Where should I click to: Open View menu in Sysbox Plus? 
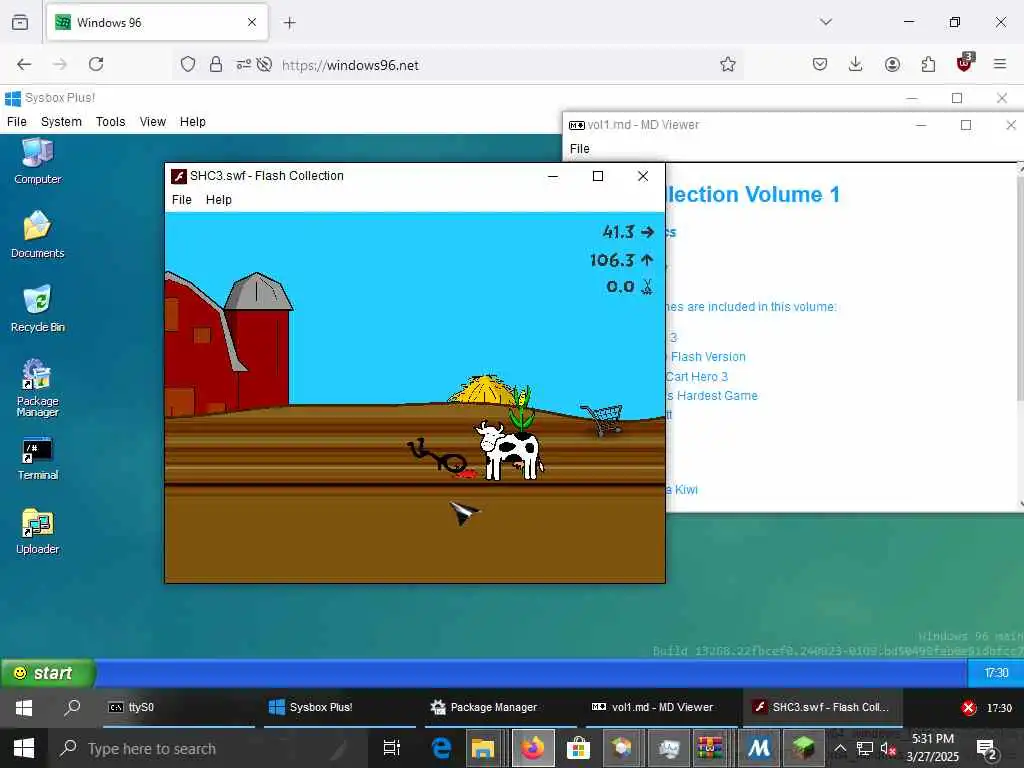tap(153, 121)
